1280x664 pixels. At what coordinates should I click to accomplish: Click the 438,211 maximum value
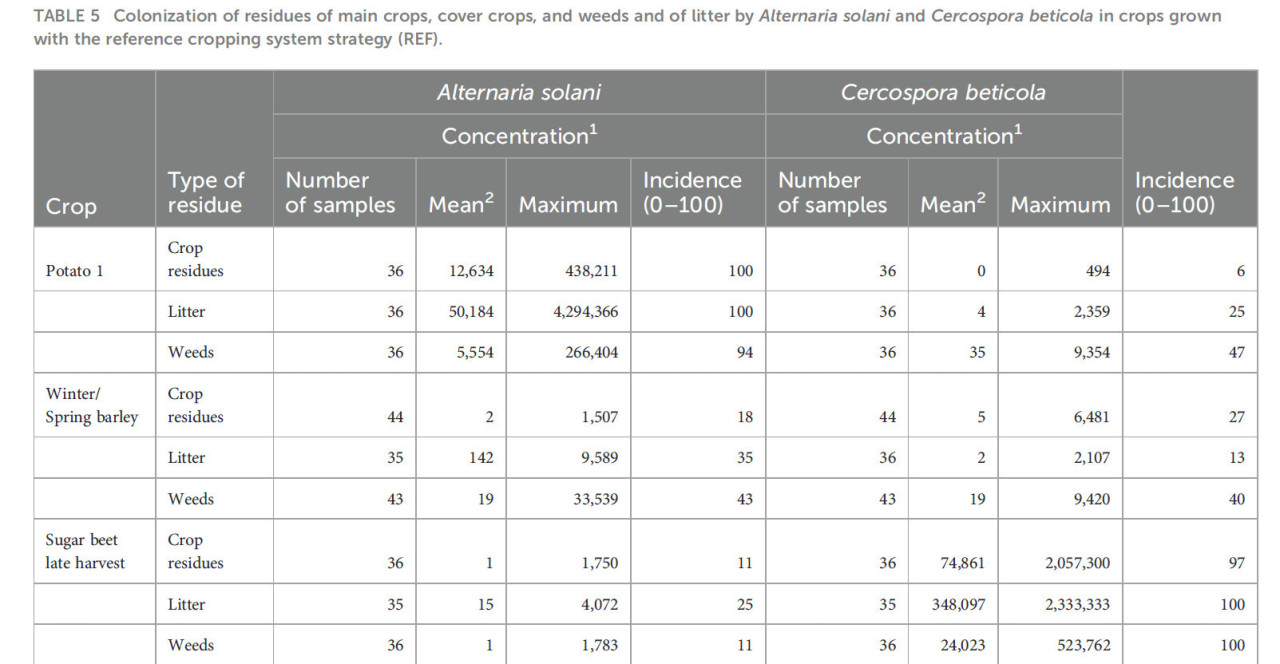(590, 271)
